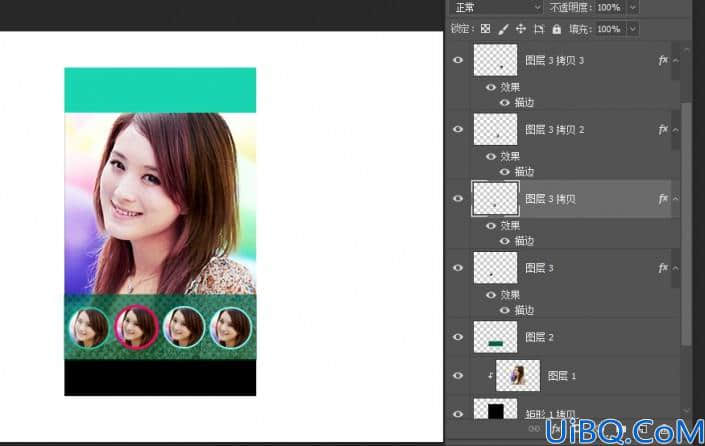
Task: Toggle 描边 visibility under 图层 3
Action: pos(504,310)
